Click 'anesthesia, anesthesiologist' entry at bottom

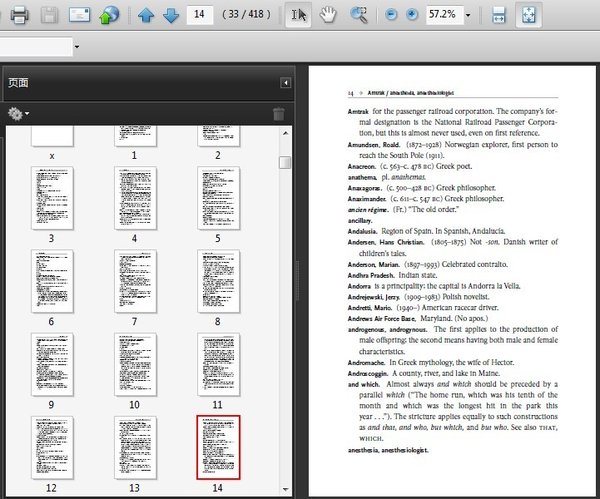[x=388, y=450]
